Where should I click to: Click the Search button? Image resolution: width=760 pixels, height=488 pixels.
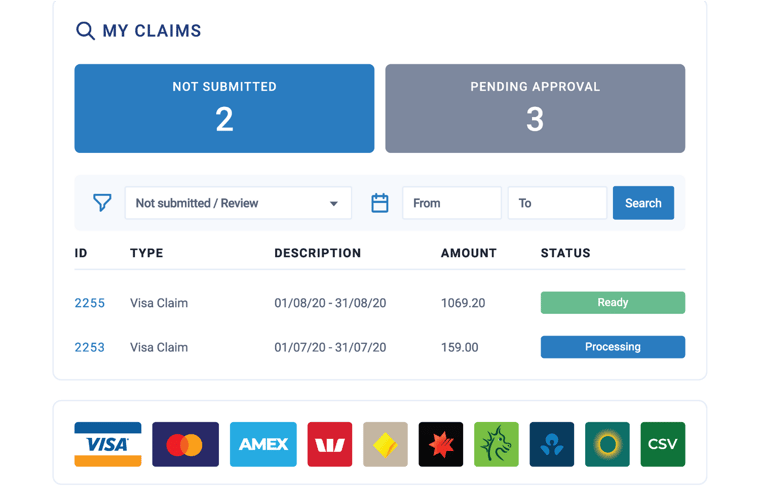pyautogui.click(x=643, y=203)
